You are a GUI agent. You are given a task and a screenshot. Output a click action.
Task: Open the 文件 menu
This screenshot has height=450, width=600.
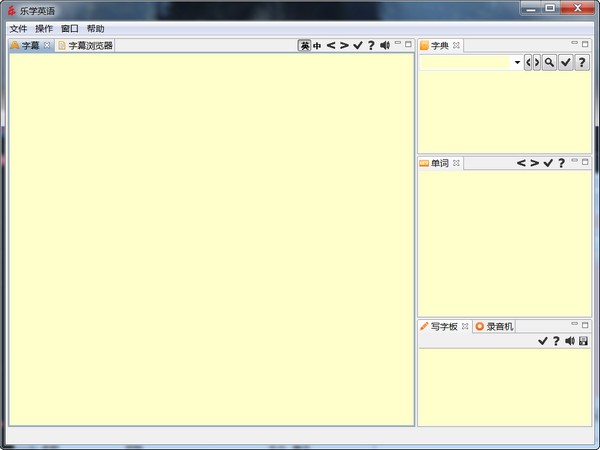click(18, 29)
